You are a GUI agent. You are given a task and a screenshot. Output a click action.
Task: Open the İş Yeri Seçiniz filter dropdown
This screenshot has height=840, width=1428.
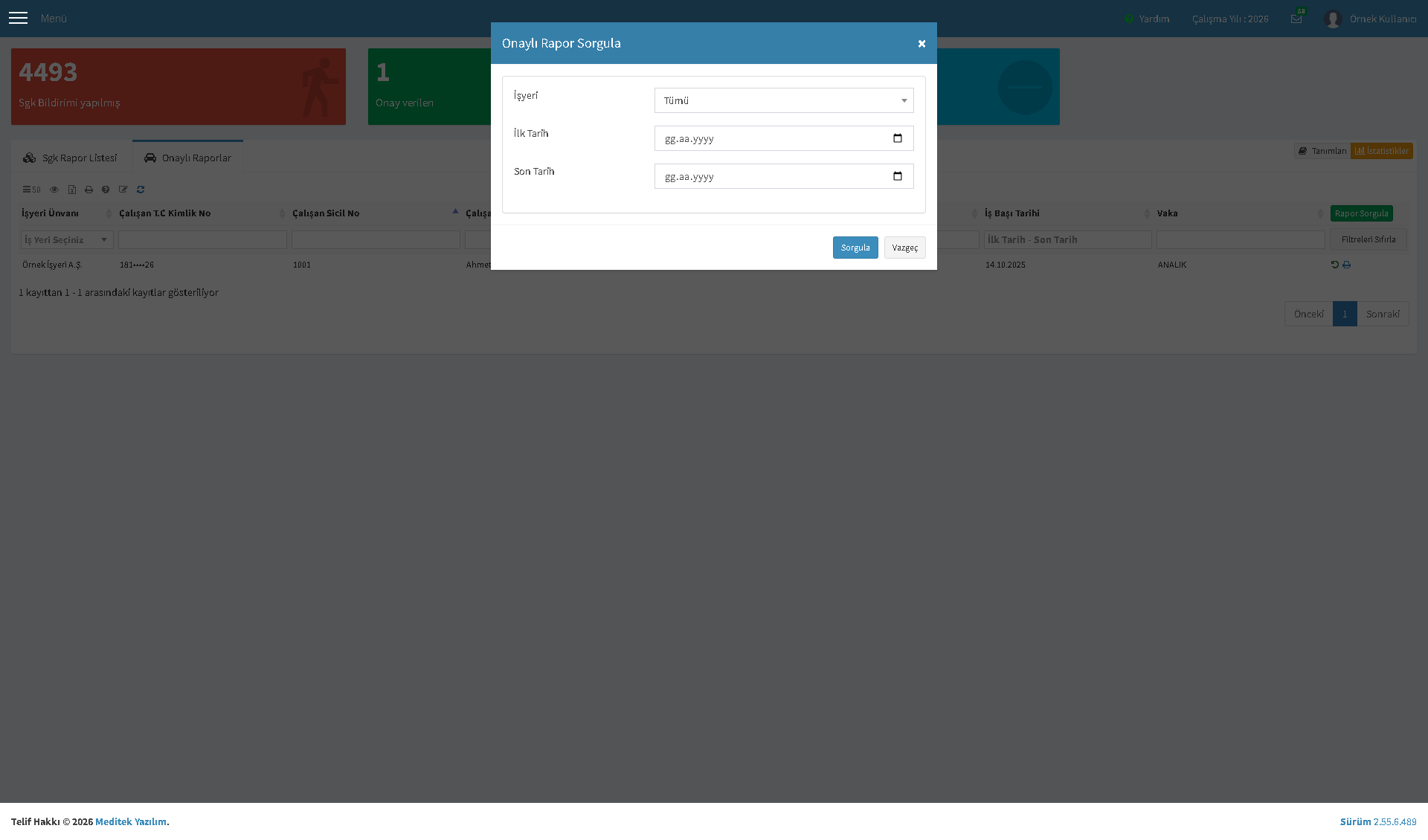coord(67,239)
